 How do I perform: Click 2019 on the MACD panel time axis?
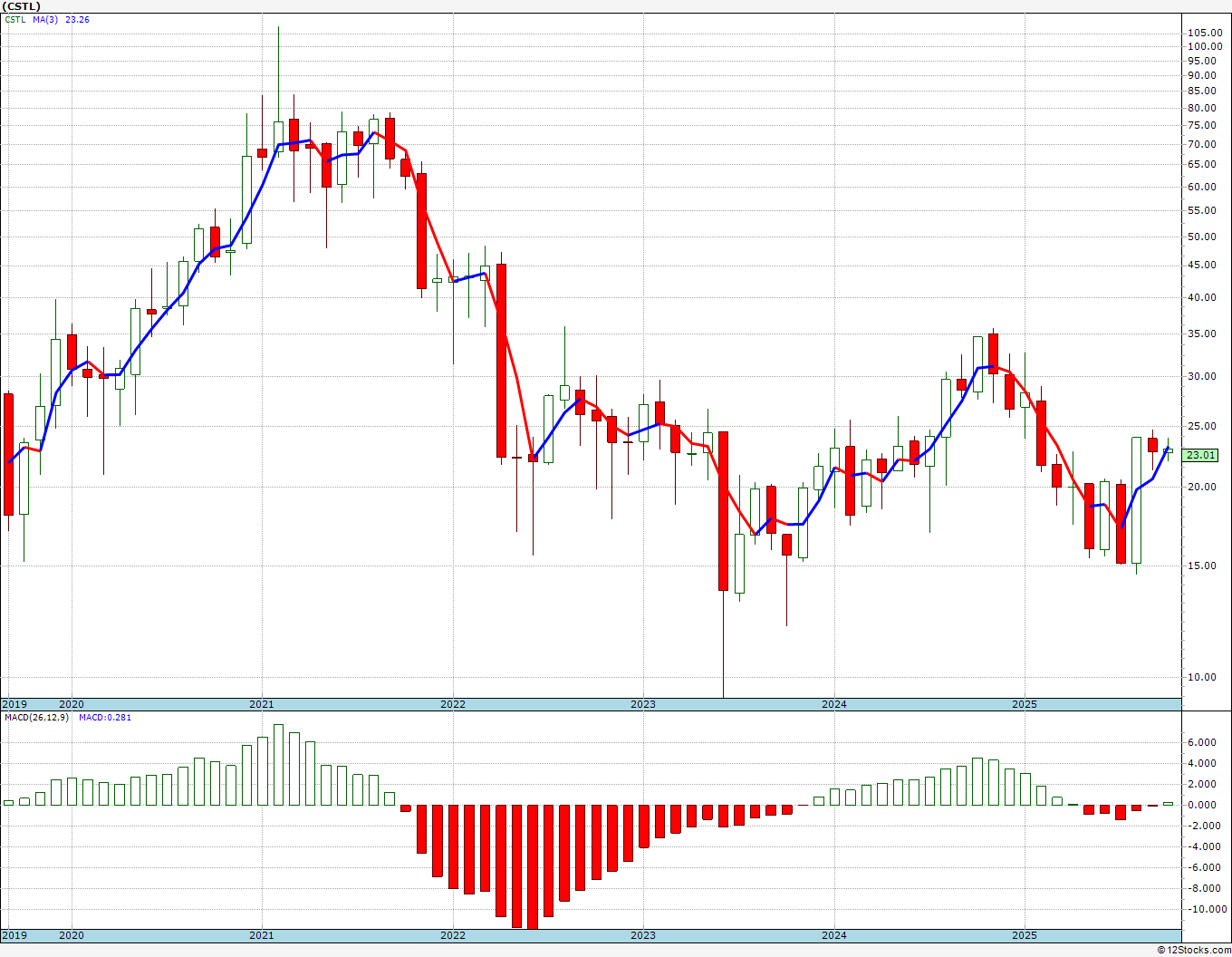click(14, 935)
